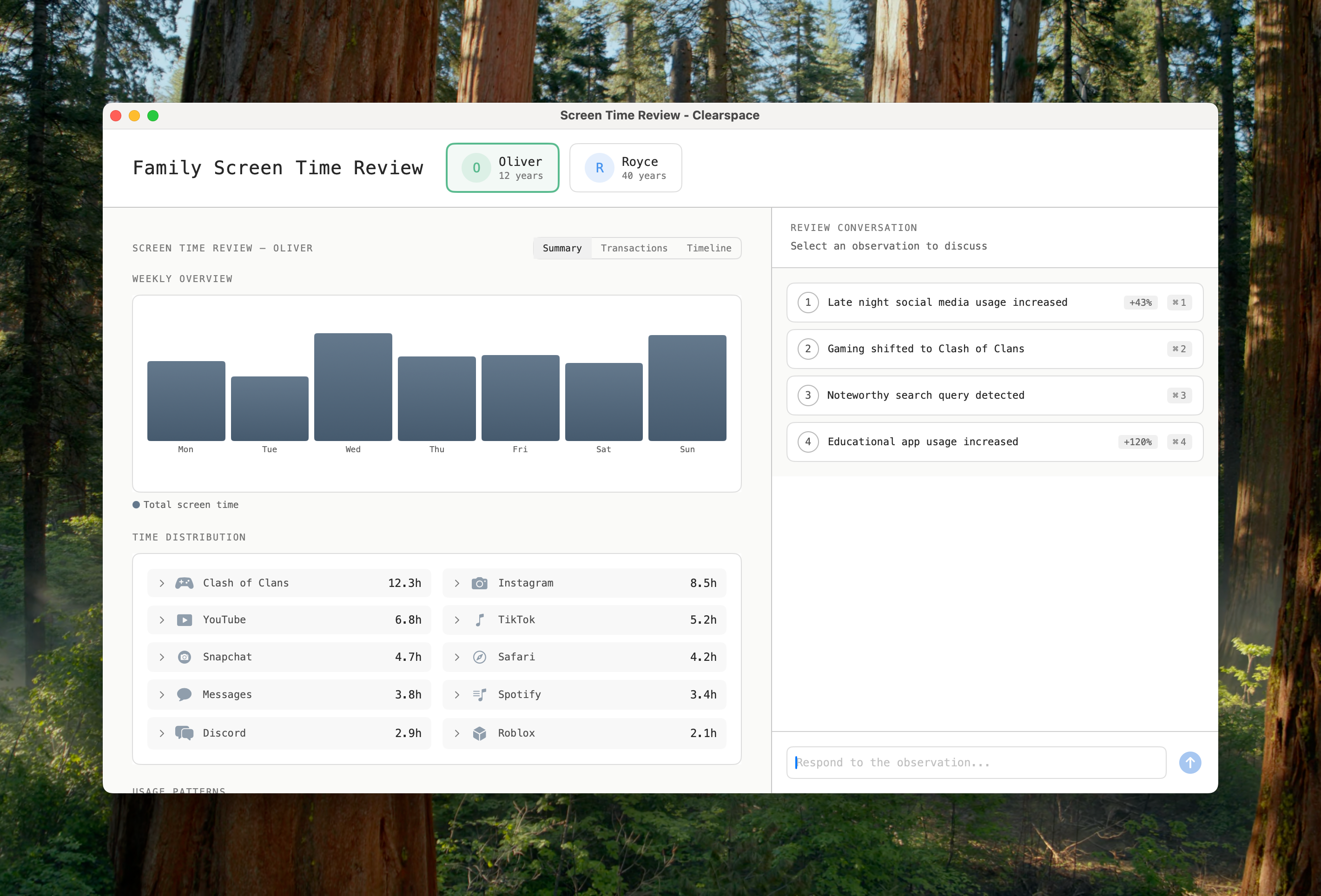Select Oliver's profile card

pyautogui.click(x=502, y=168)
